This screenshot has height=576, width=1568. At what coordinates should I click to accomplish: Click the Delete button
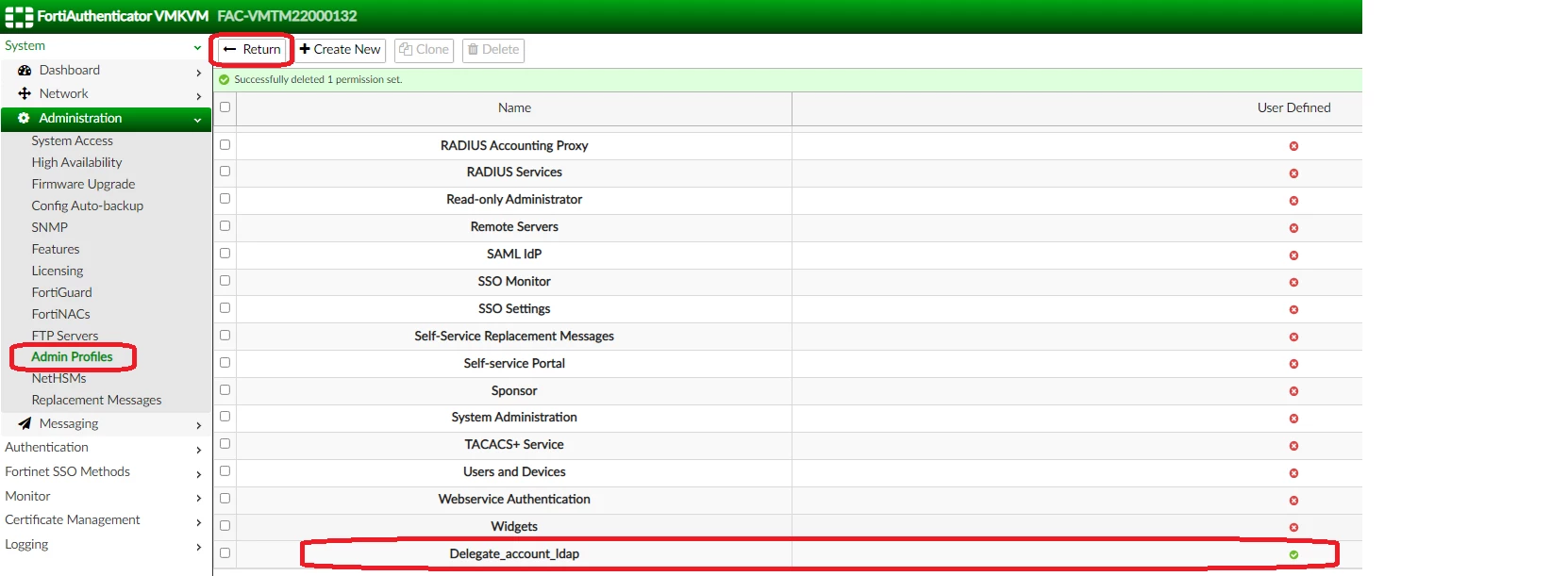tap(493, 50)
